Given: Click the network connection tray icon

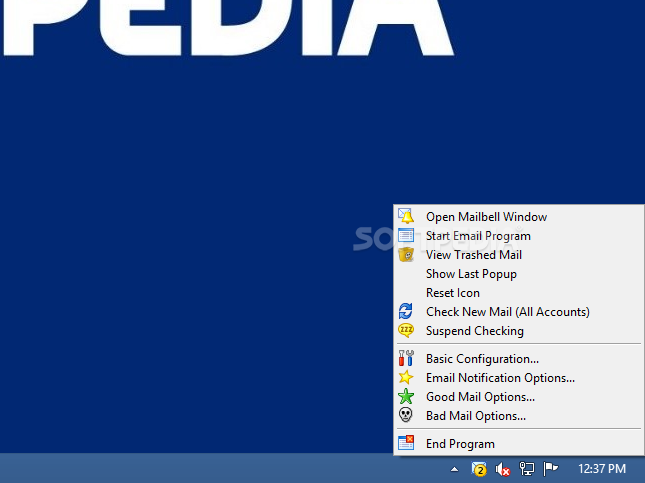Looking at the screenshot, I should pyautogui.click(x=527, y=469).
